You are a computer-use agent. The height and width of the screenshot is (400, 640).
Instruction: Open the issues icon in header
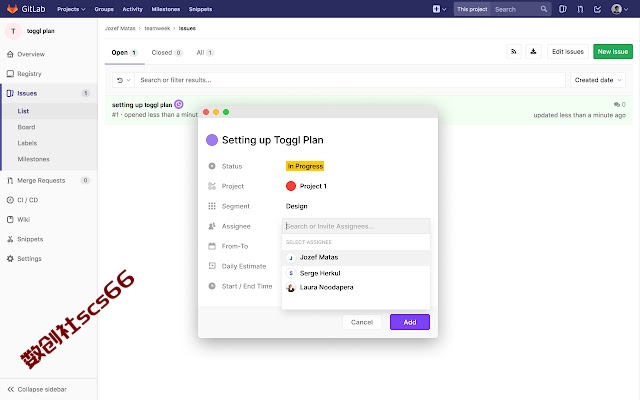point(562,9)
